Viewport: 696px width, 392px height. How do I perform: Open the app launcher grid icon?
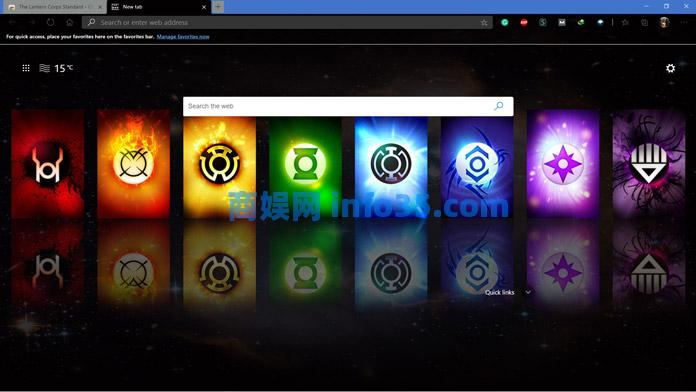tap(26, 68)
